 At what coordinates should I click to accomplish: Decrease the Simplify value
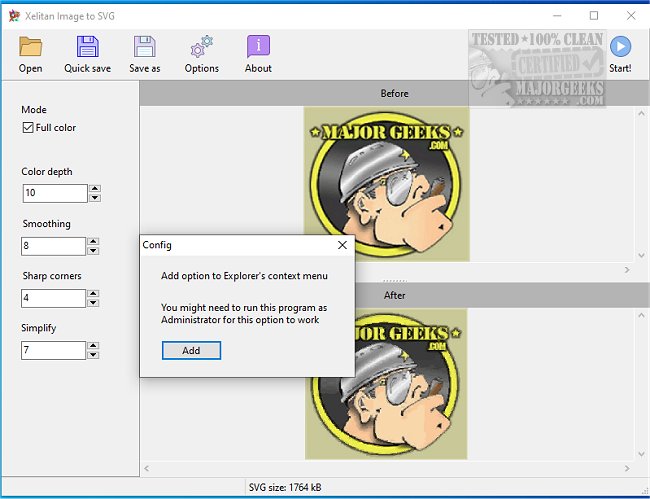pos(93,355)
